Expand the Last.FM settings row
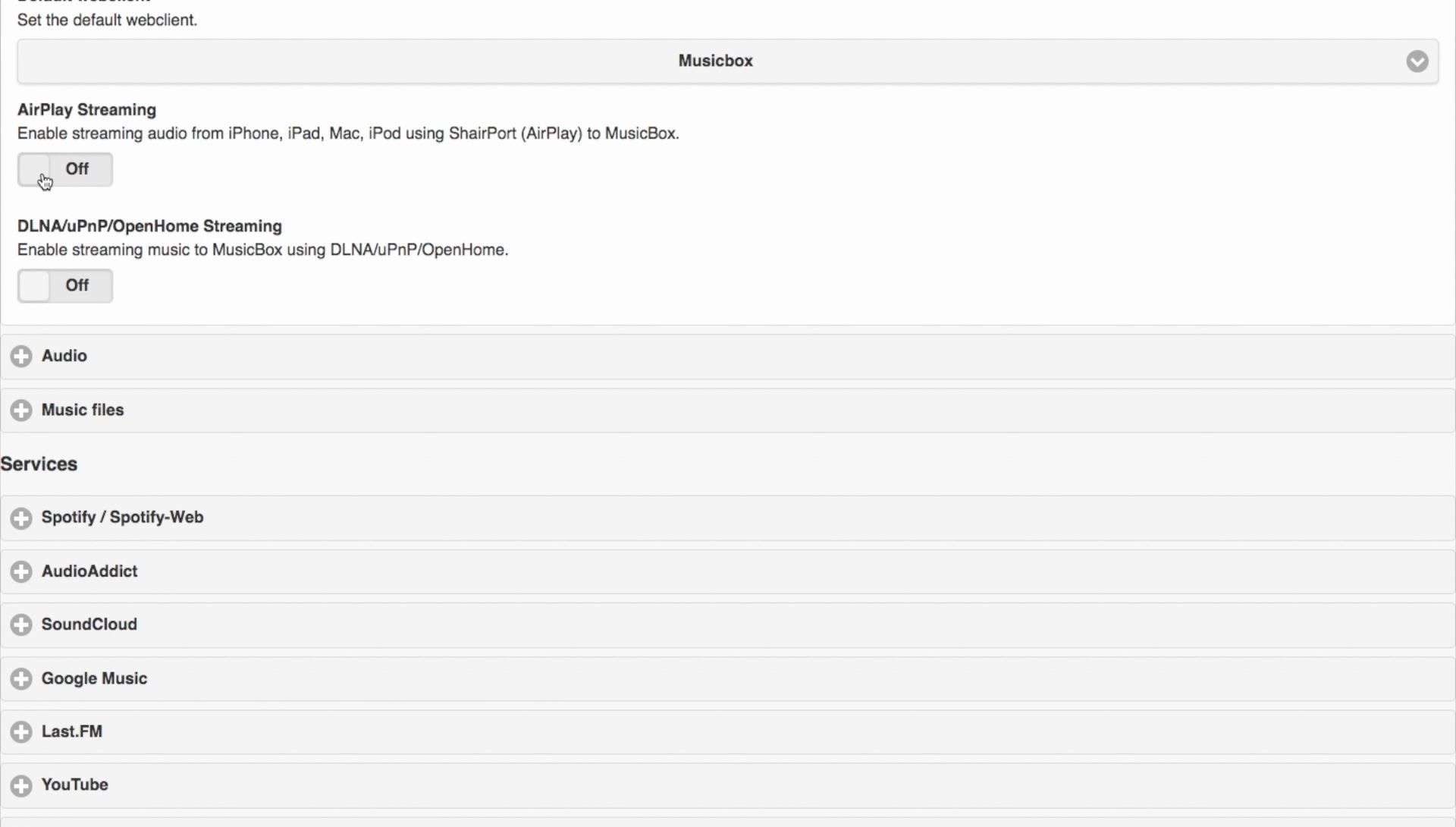 pyautogui.click(x=72, y=732)
